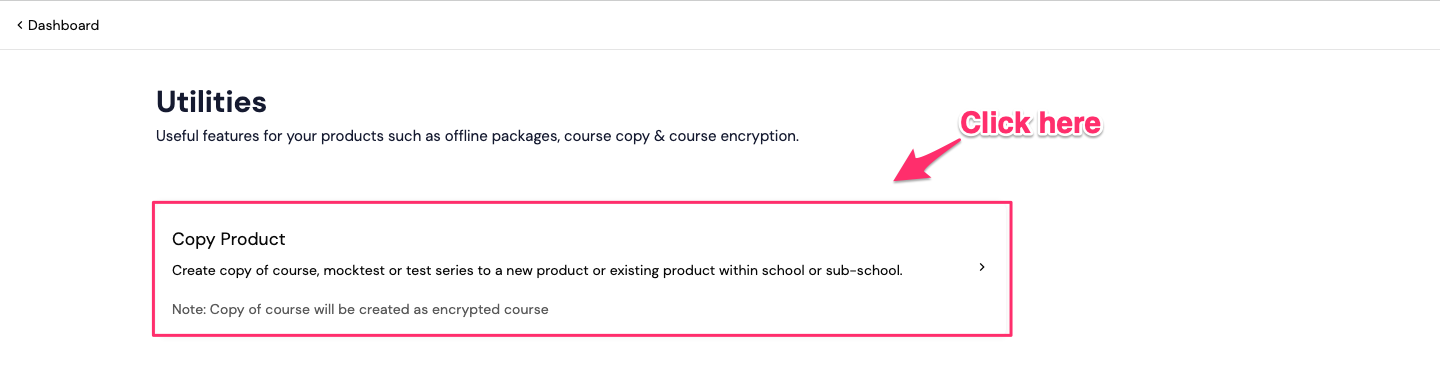Open the Copy Product card
Screen dimensions: 1440x386
coord(582,269)
